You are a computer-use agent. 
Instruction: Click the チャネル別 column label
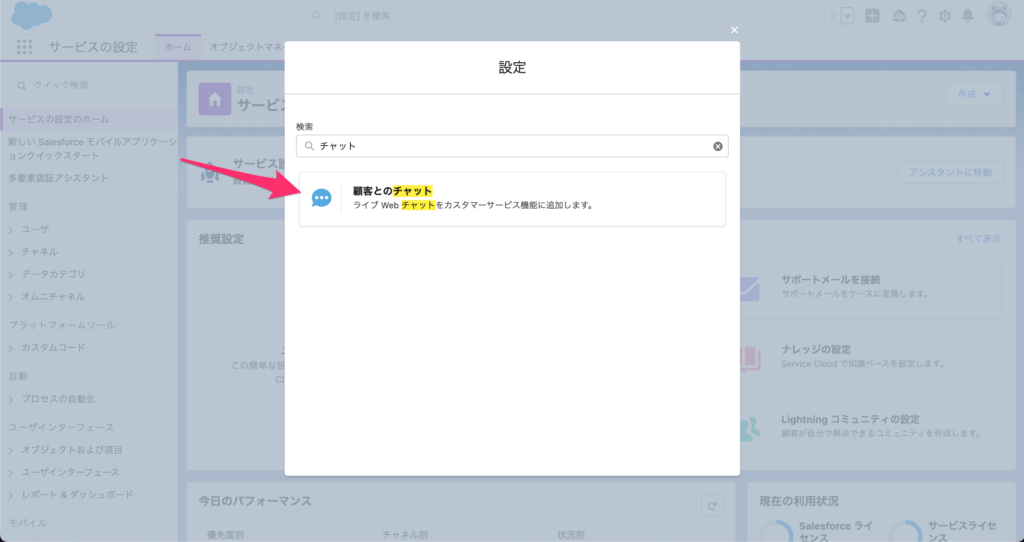coord(405,535)
